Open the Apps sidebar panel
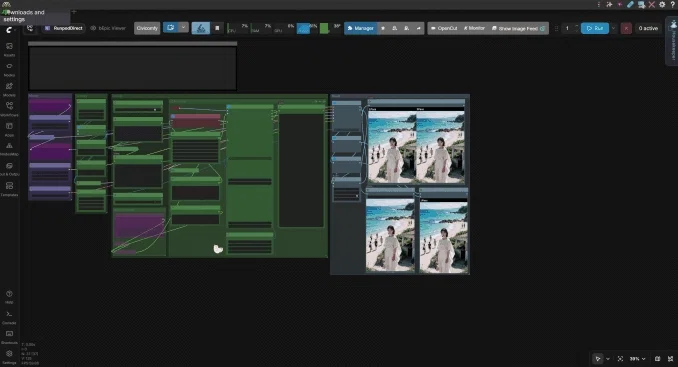Image resolution: width=678 pixels, height=367 pixels. tap(9, 129)
